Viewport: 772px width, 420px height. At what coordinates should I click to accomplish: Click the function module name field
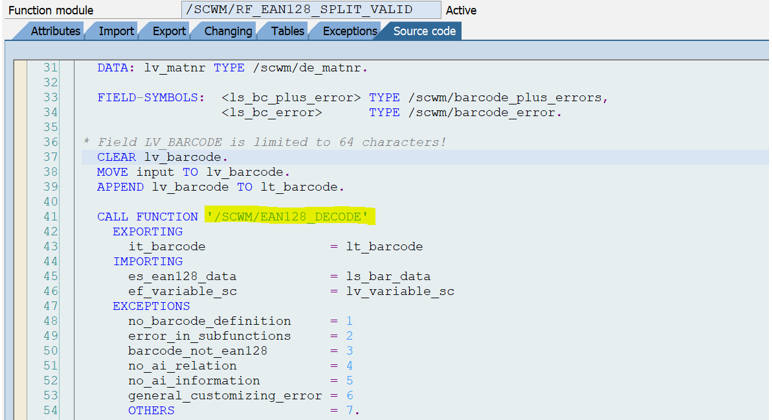(311, 10)
